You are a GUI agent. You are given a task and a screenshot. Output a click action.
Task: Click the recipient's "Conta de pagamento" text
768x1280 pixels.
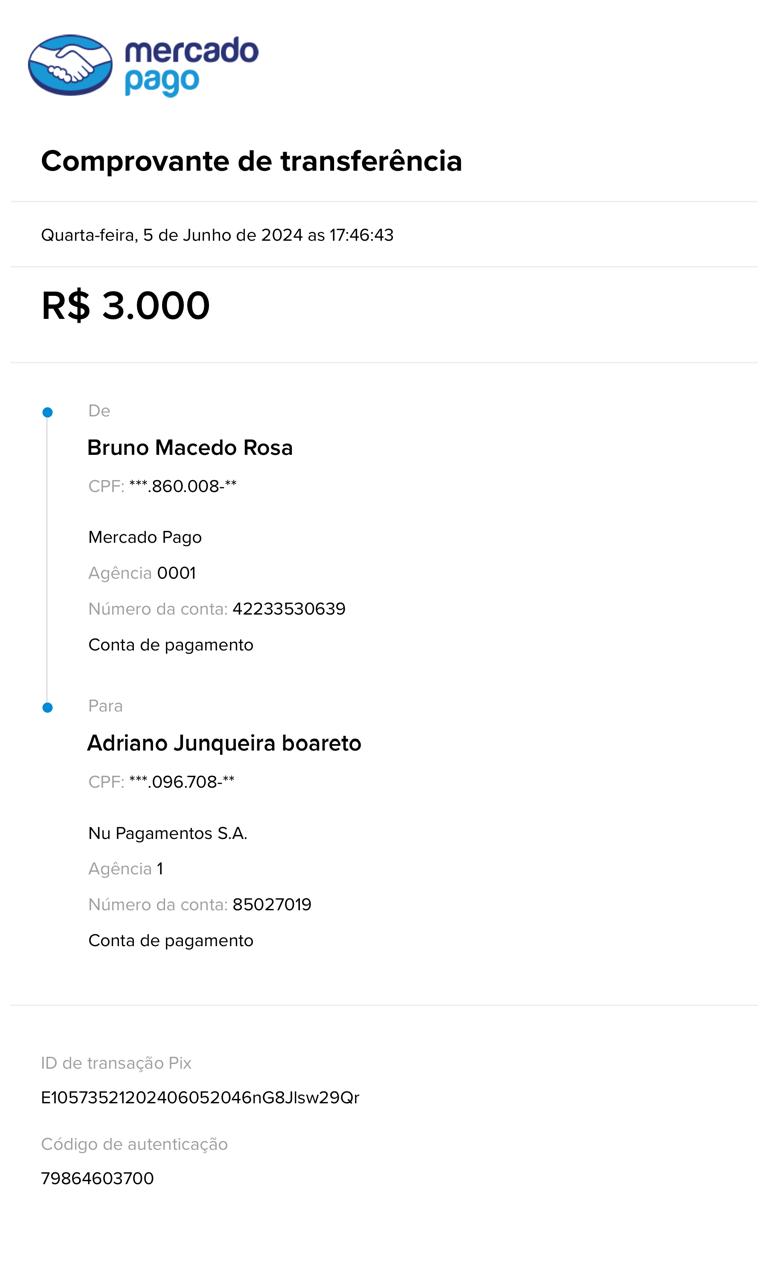(x=170, y=940)
